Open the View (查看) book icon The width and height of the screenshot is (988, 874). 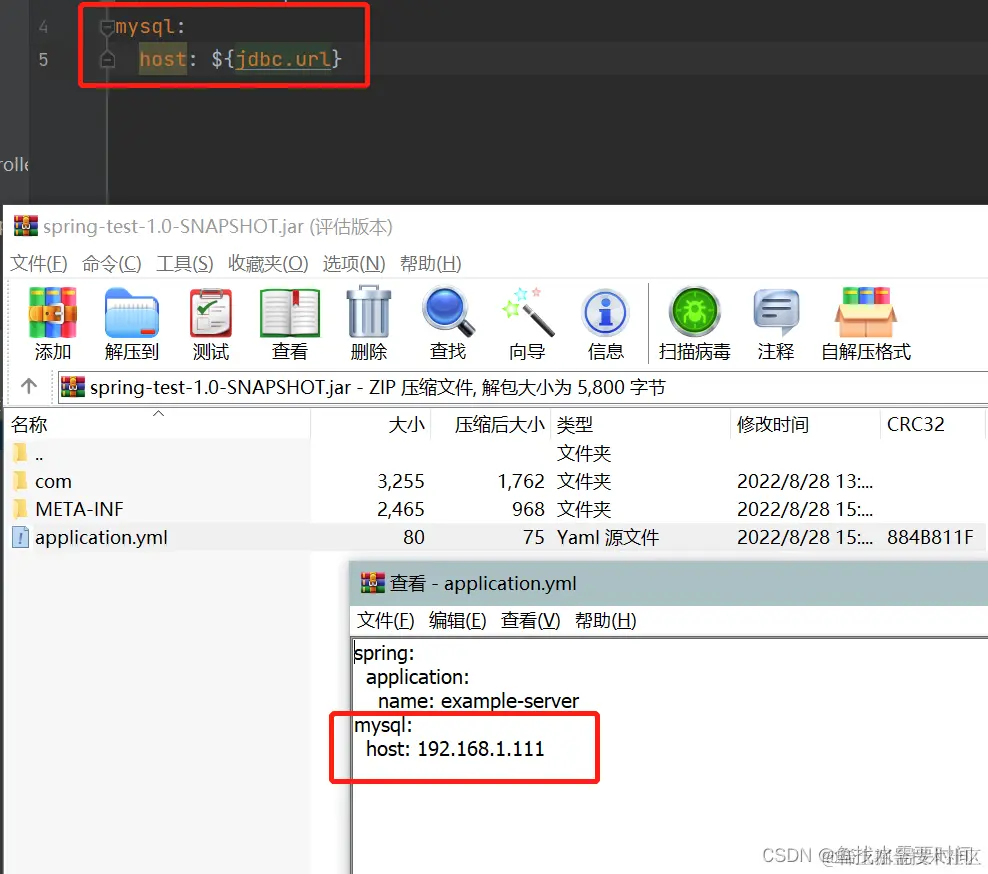coord(290,313)
